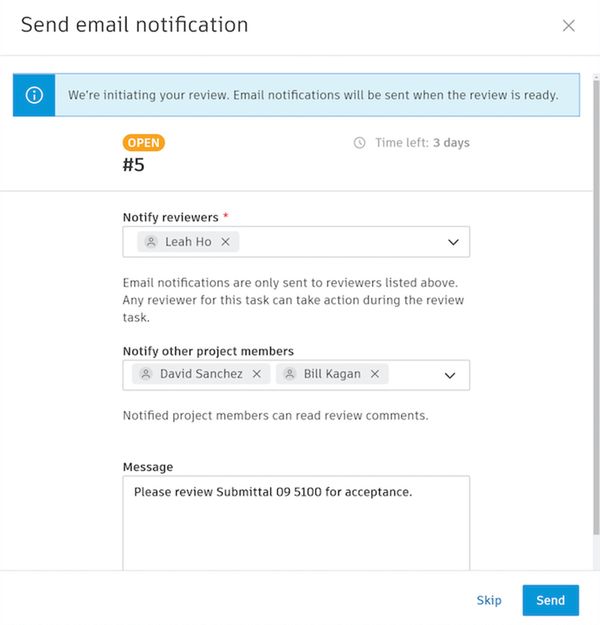Click the review number #5 heading
600x625 pixels.
pos(134,166)
